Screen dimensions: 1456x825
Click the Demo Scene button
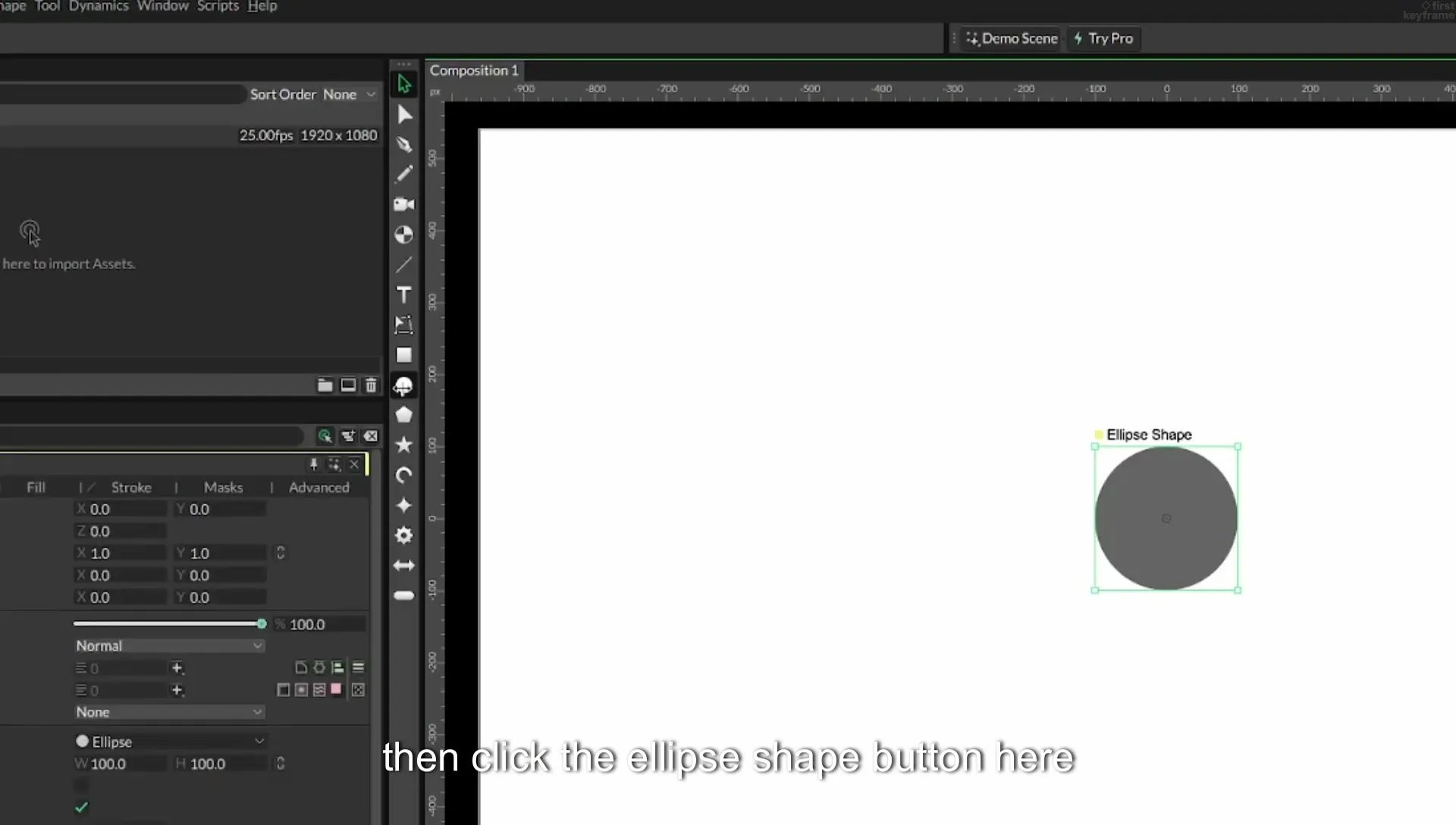pos(1012,39)
